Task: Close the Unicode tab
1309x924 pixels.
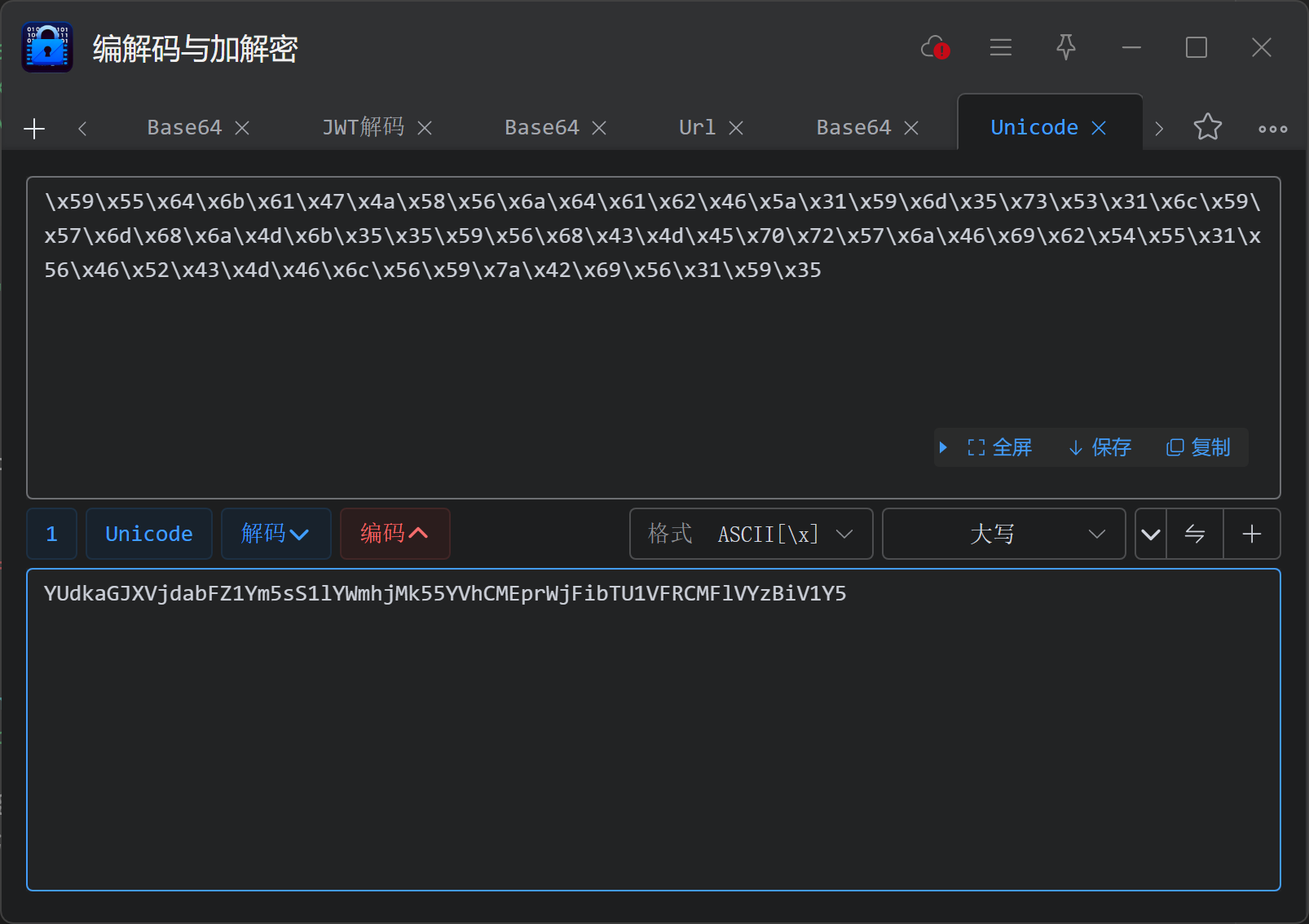Action: 1099,128
